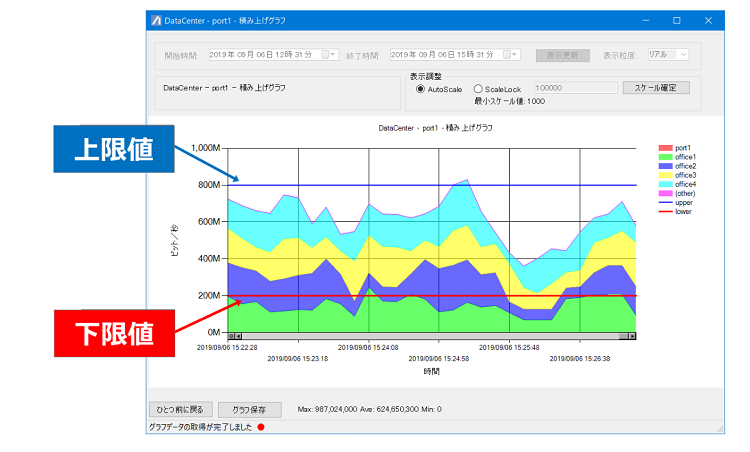Click the DataCenter app icon in title bar
Screen dimensions: 750x452
(x=156, y=21)
